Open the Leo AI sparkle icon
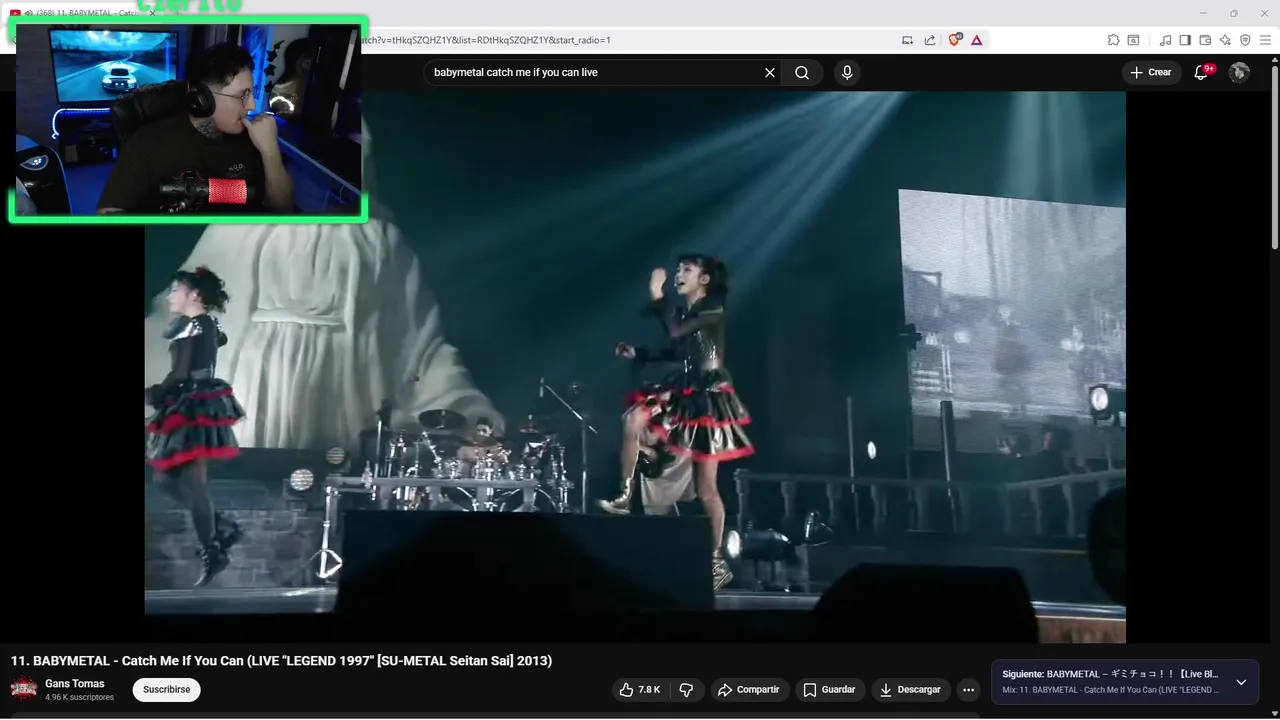 (1225, 40)
